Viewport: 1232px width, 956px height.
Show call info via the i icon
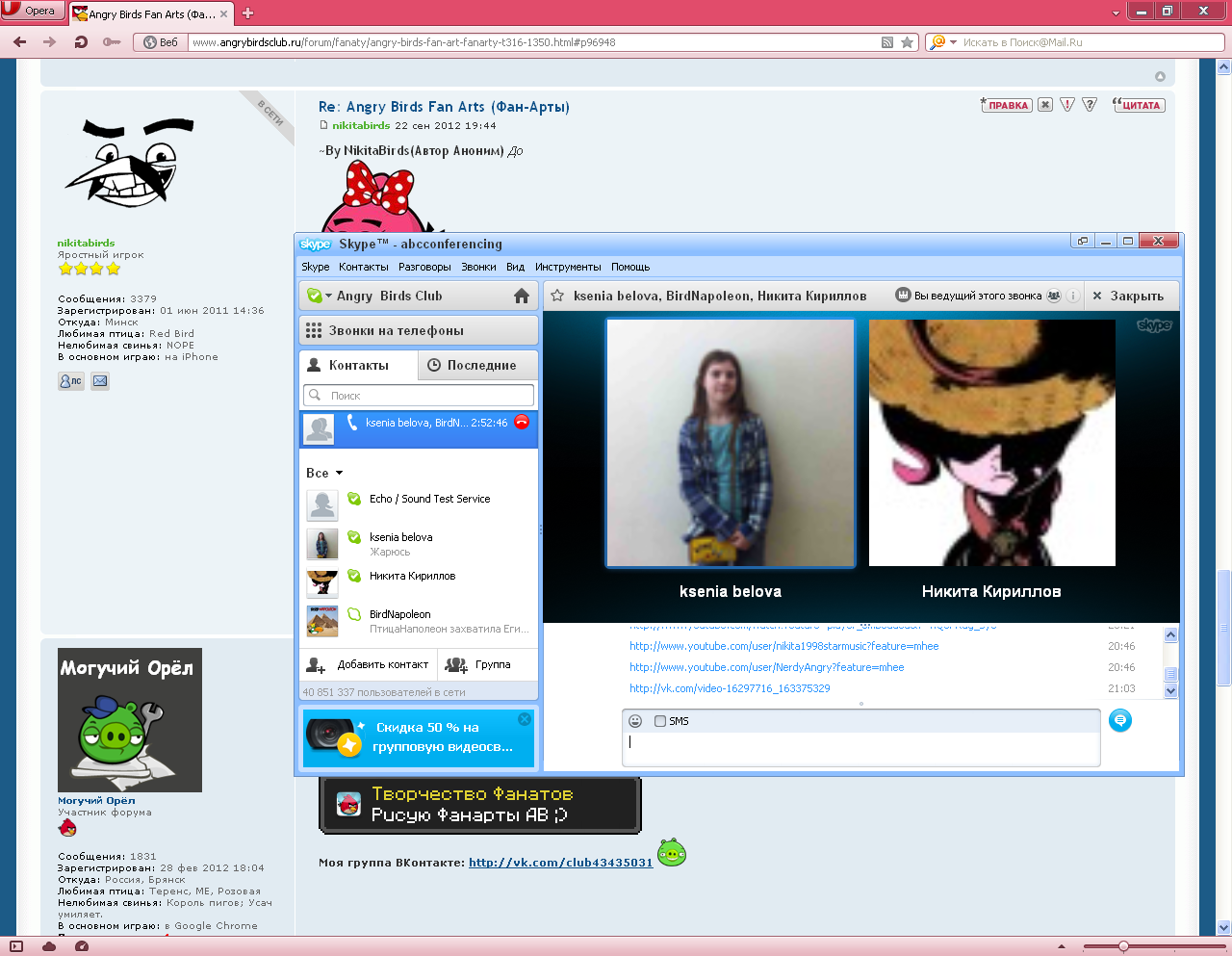click(1072, 296)
